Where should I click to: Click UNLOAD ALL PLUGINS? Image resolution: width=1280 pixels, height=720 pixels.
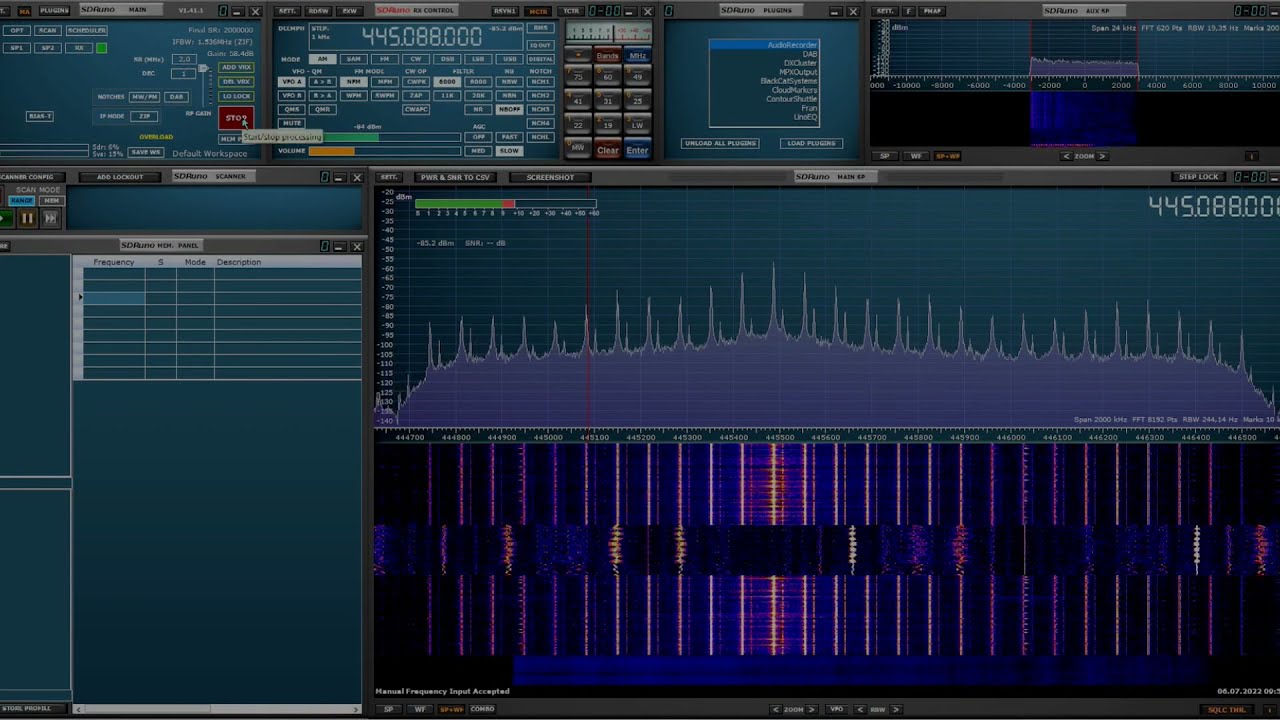[720, 143]
